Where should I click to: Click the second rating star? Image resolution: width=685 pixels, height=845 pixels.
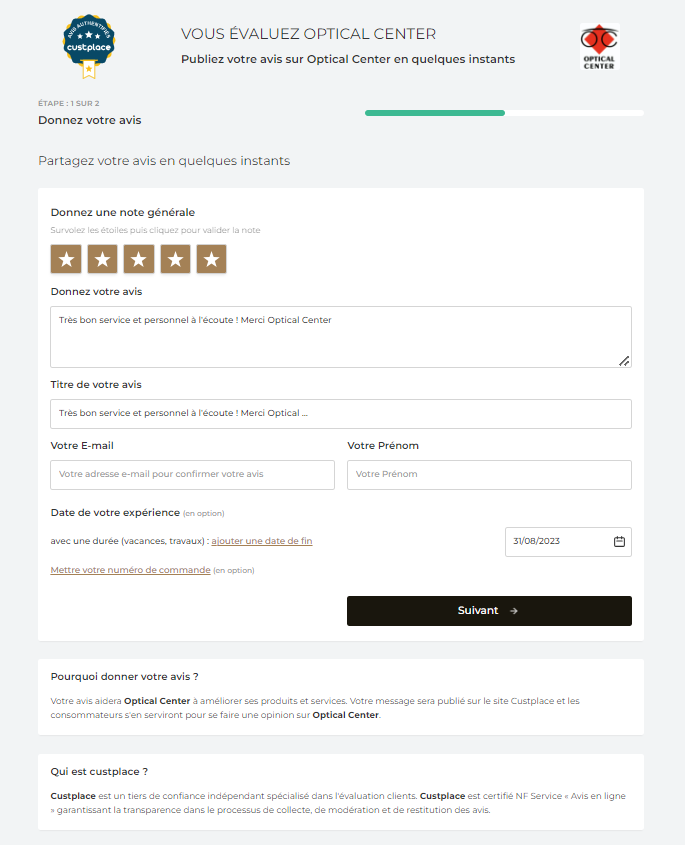tap(102, 259)
